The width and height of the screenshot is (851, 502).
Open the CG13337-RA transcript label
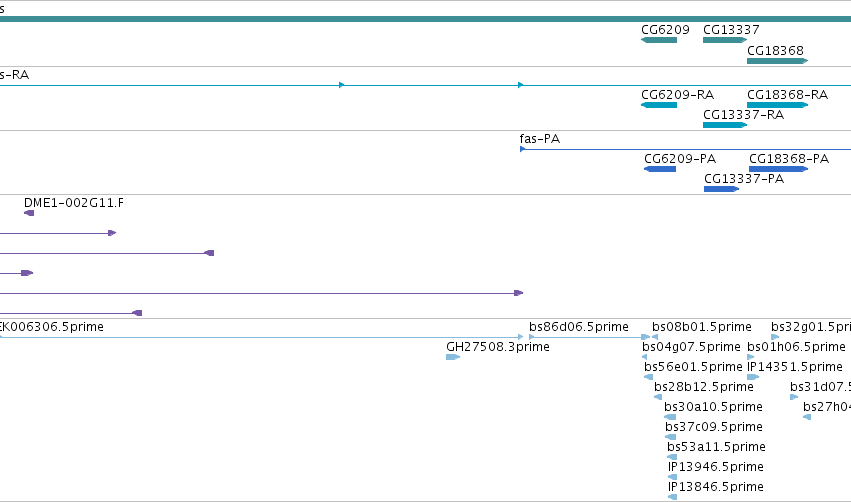pyautogui.click(x=744, y=115)
